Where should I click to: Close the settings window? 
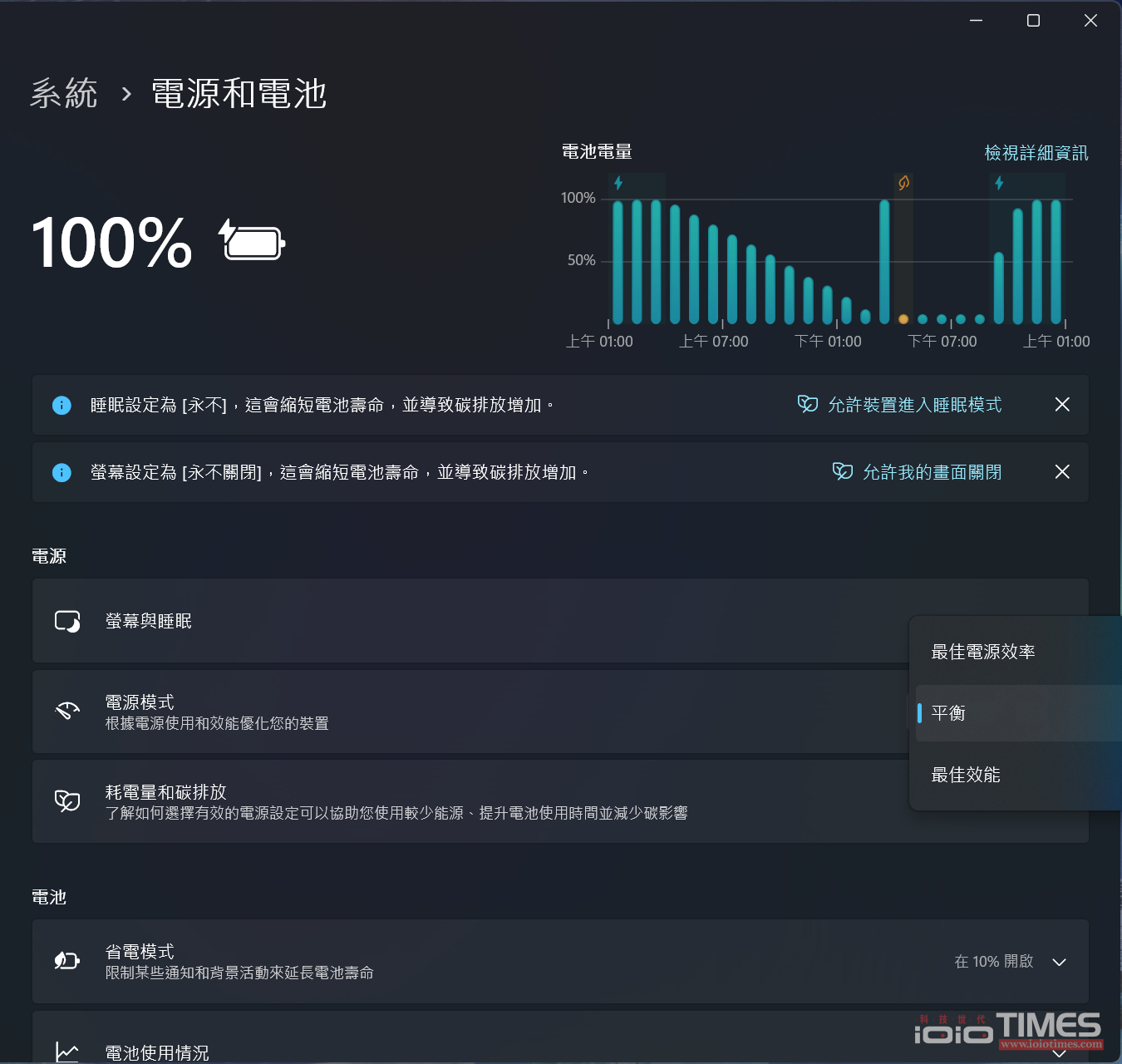coord(1090,20)
